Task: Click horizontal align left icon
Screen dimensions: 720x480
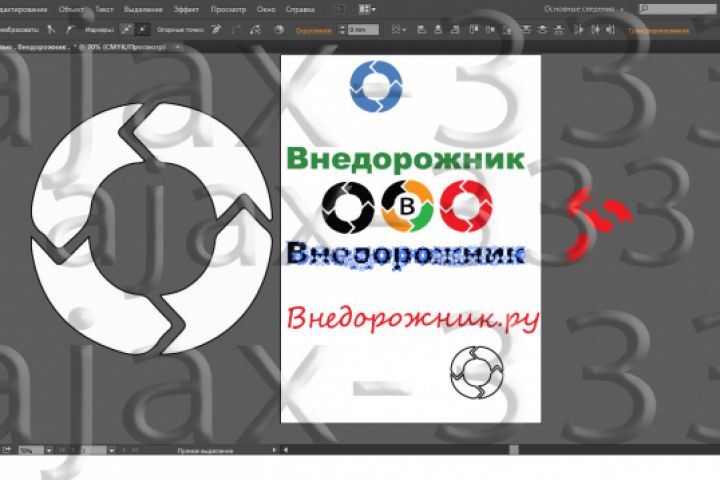Action: pyautogui.click(x=422, y=30)
